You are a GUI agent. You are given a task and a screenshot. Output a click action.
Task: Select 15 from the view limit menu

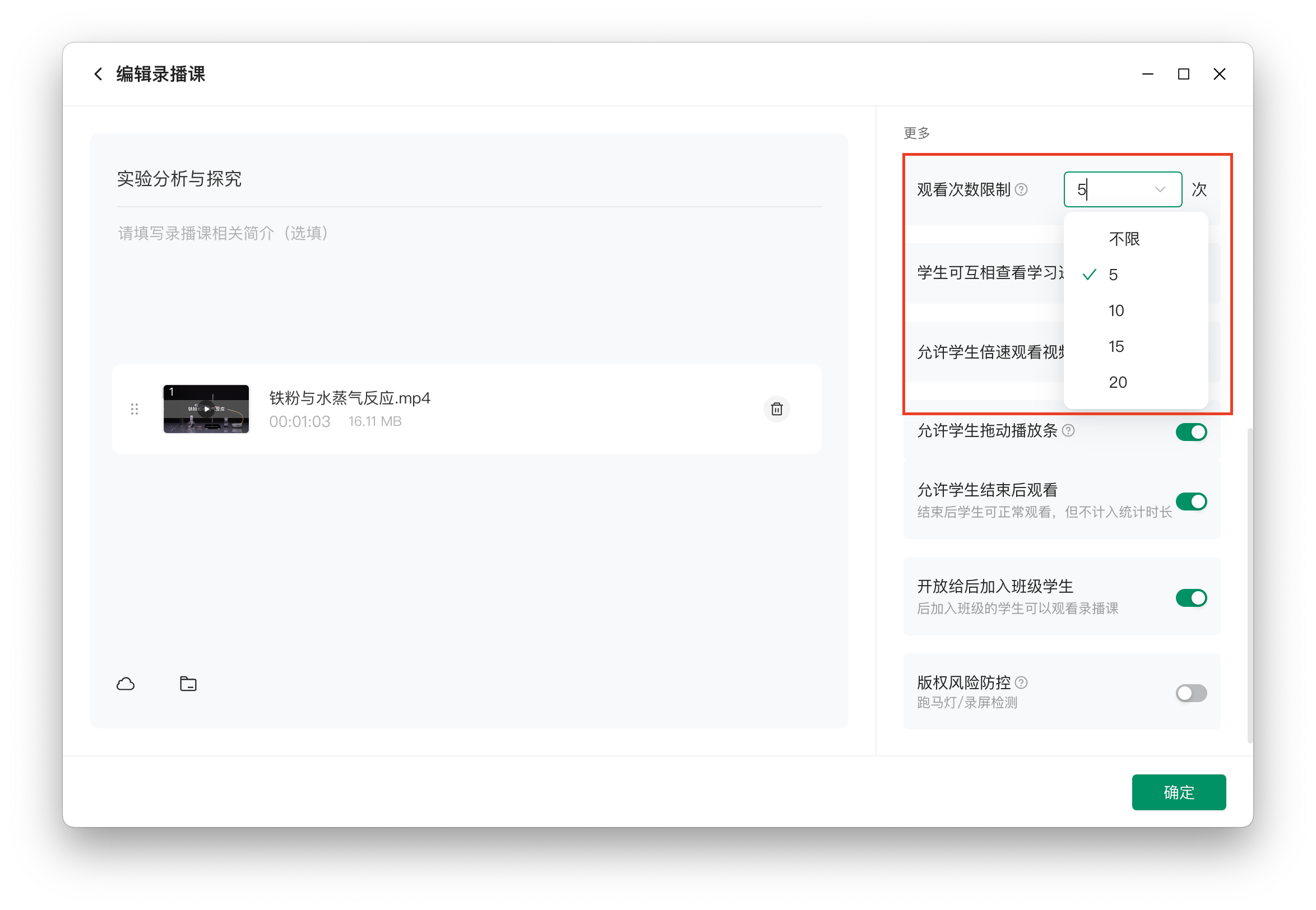pyautogui.click(x=1116, y=347)
